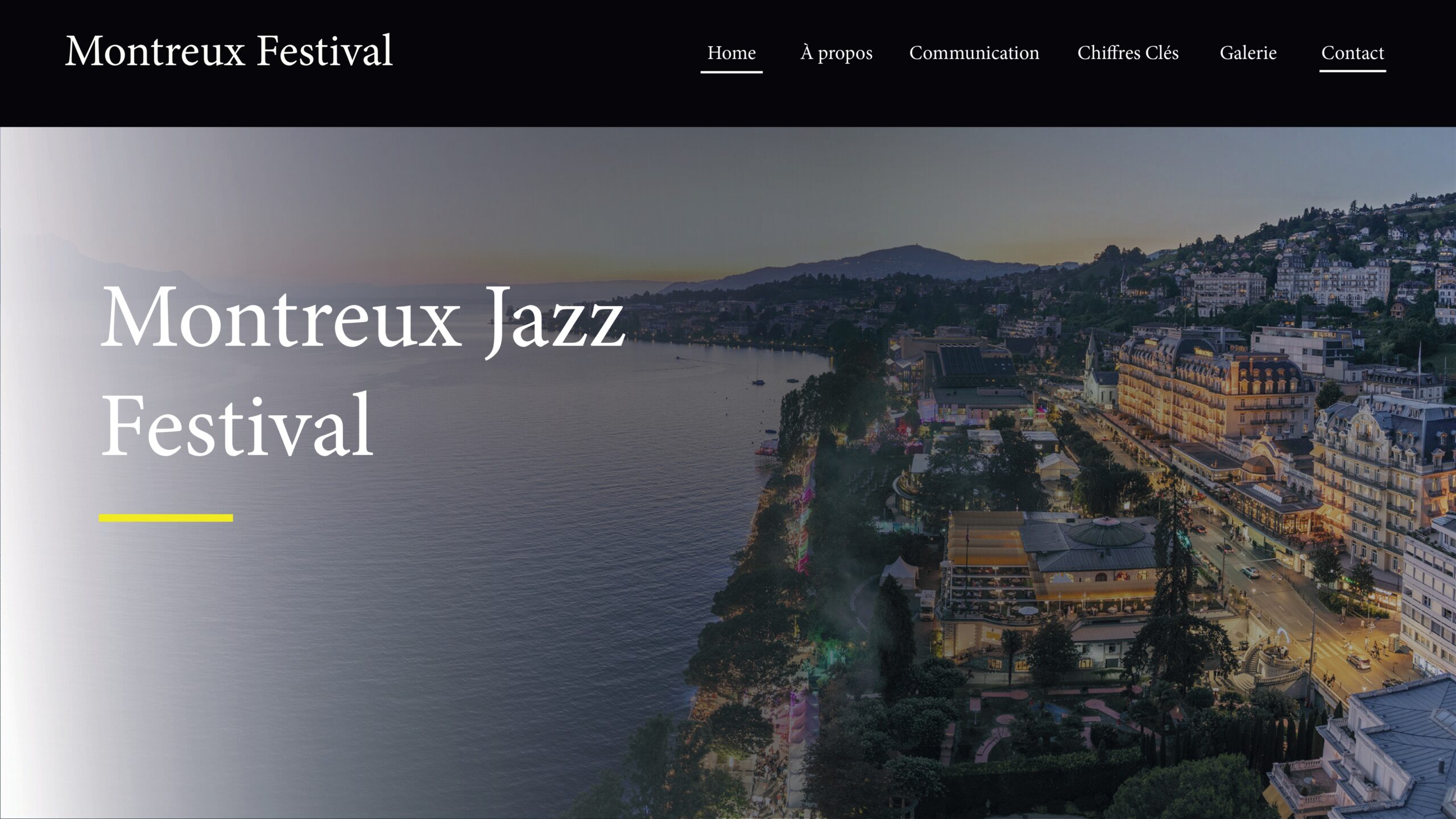Click the Montreux Festival site logo
This screenshot has height=819, width=1456.
click(229, 51)
